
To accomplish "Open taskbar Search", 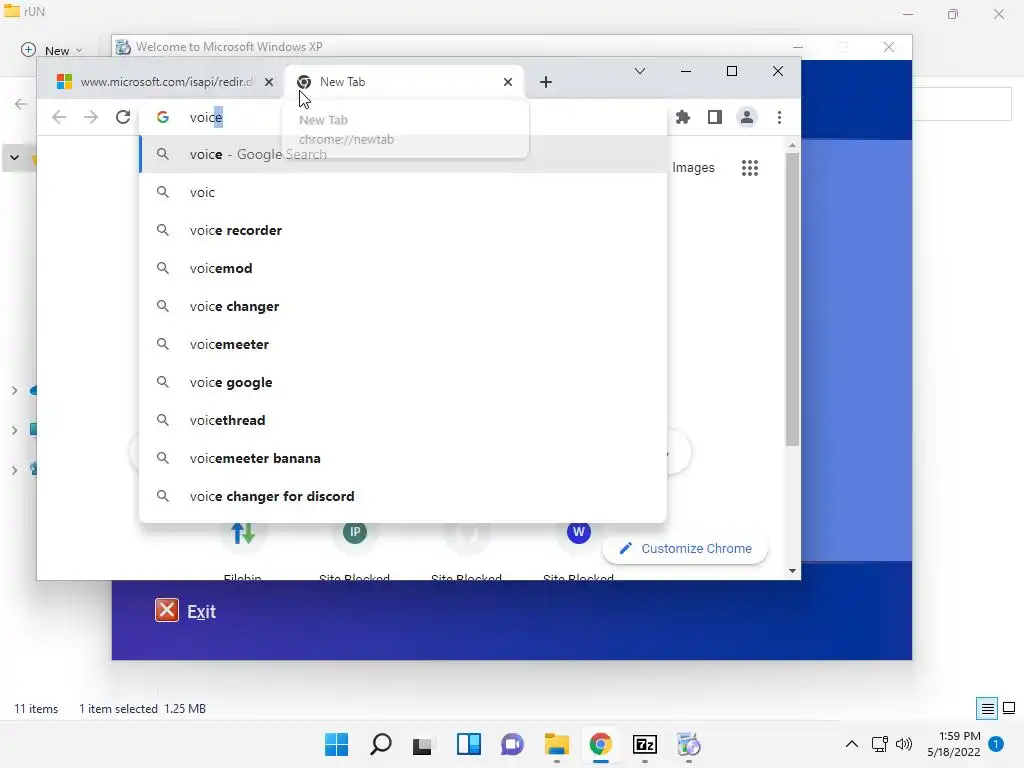I will [381, 744].
